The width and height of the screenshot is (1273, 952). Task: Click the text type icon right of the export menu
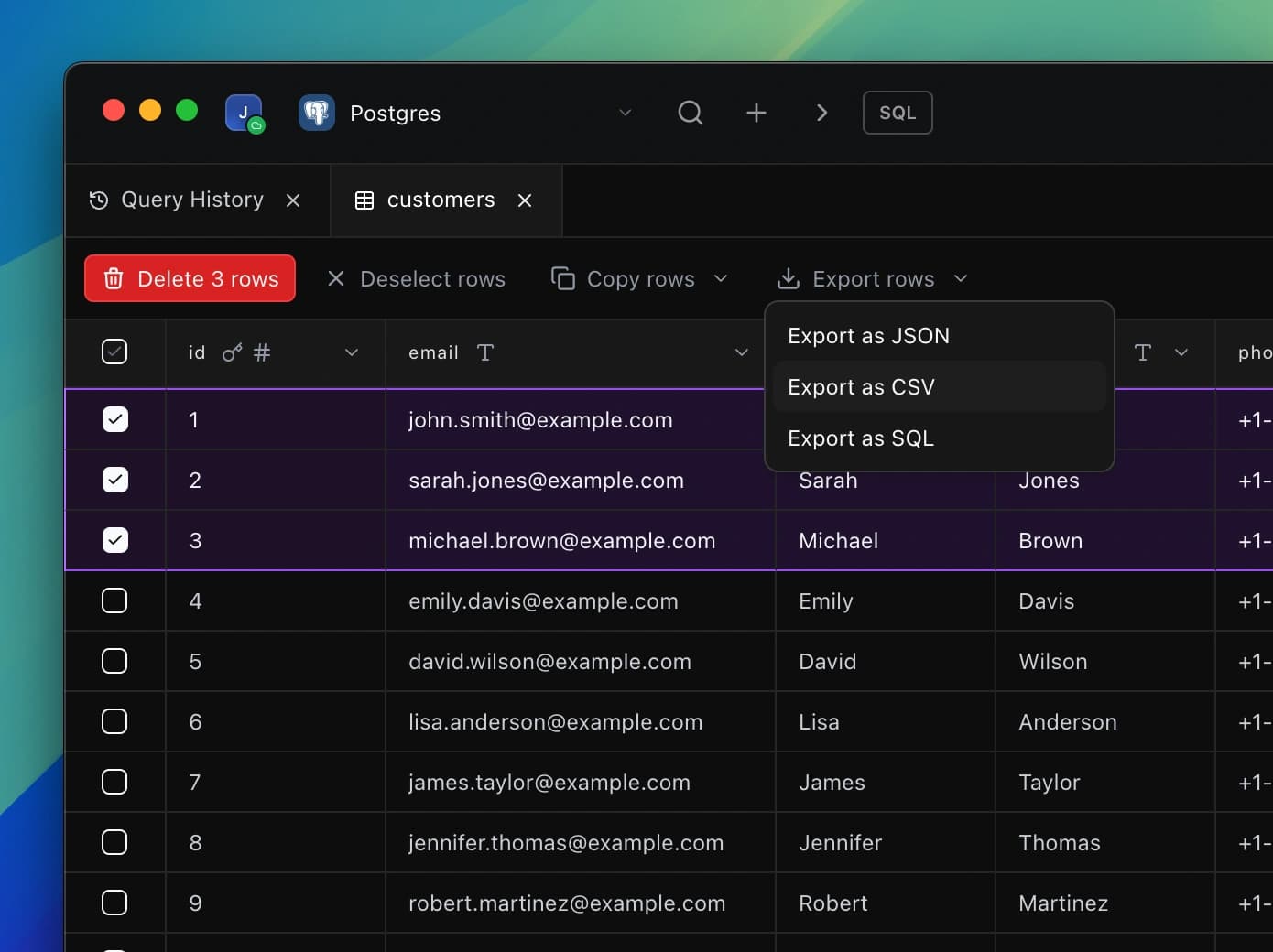point(1143,352)
